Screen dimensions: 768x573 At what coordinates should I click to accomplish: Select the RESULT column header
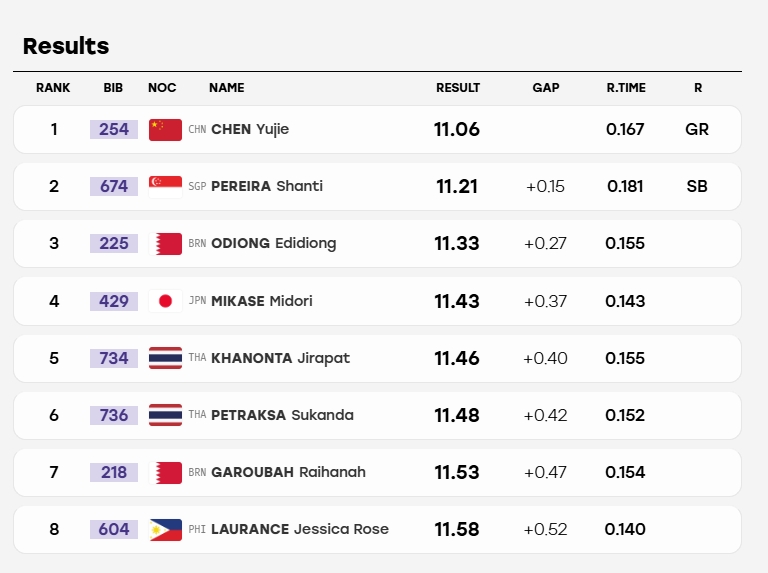click(458, 88)
